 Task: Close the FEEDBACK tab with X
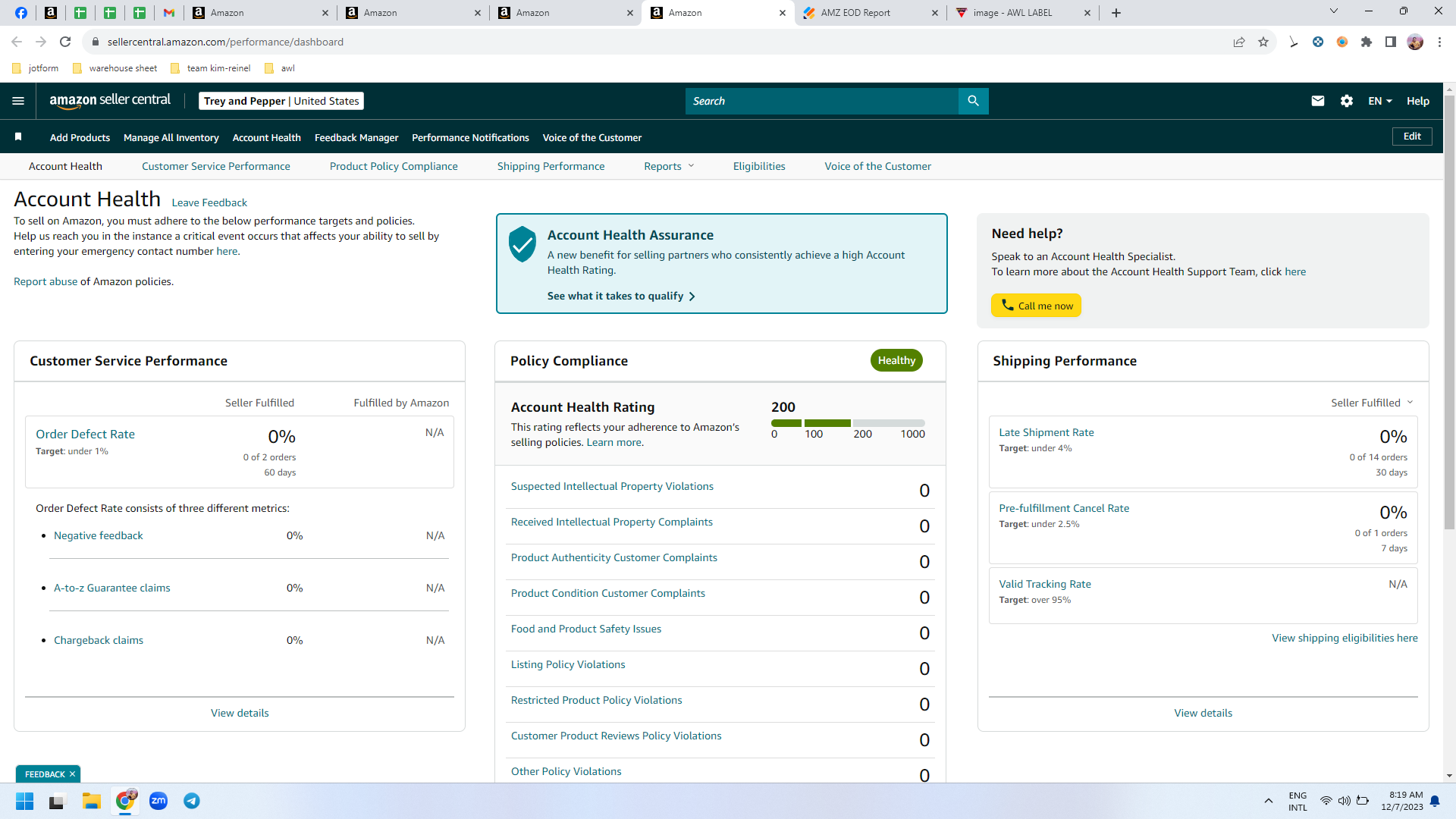pyautogui.click(x=72, y=774)
